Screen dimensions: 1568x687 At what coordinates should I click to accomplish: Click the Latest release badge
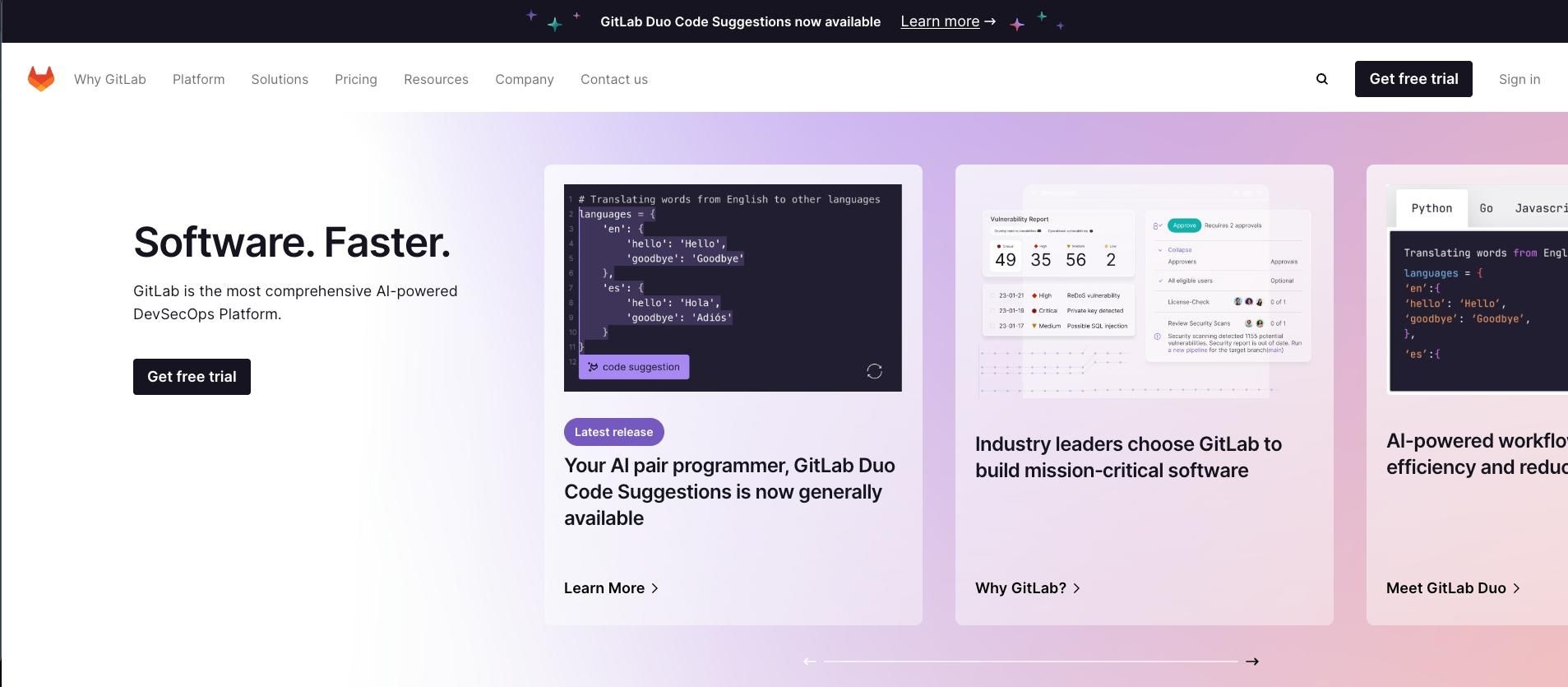614,432
